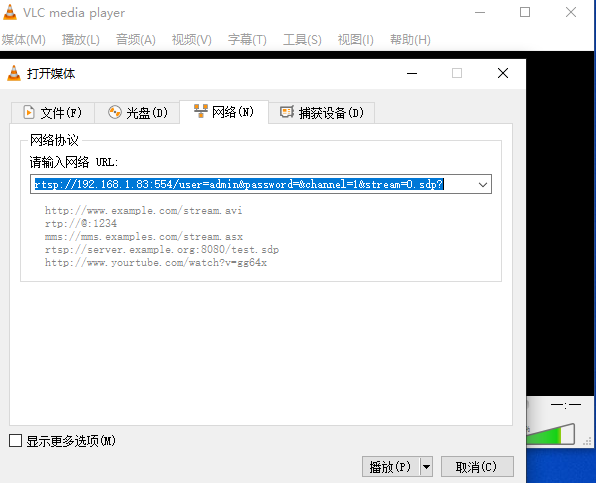Click the 播放(P) button
596x483 pixels.
[391, 467]
